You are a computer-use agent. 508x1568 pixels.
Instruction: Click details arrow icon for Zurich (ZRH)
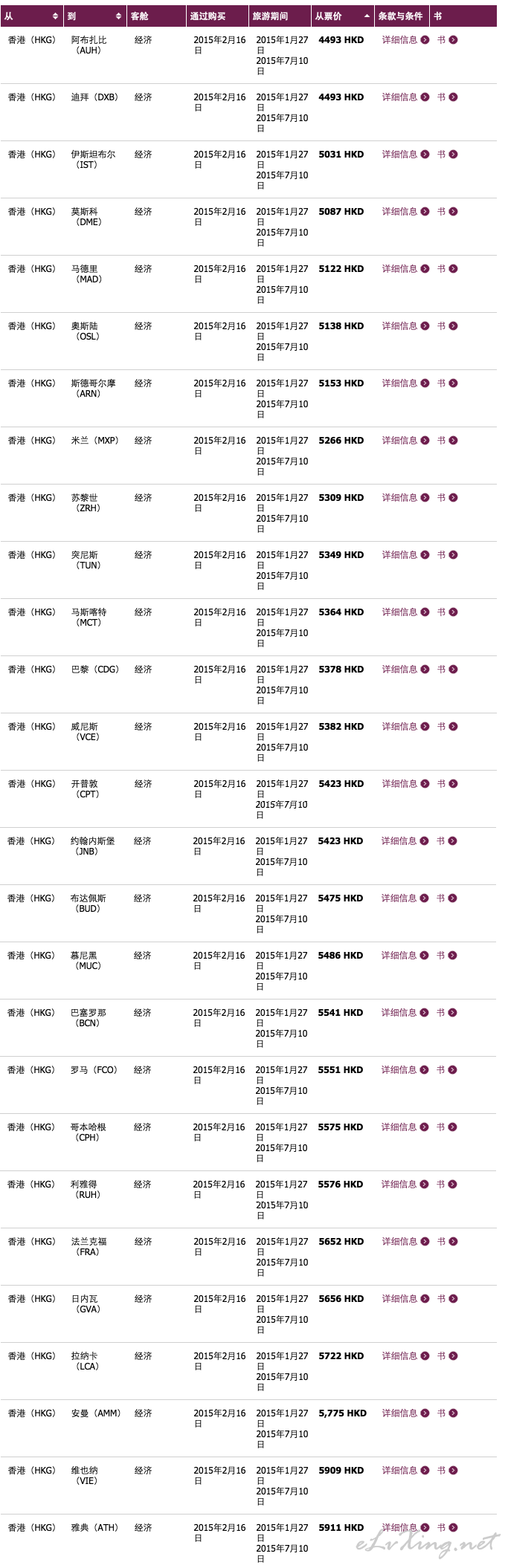click(x=425, y=498)
